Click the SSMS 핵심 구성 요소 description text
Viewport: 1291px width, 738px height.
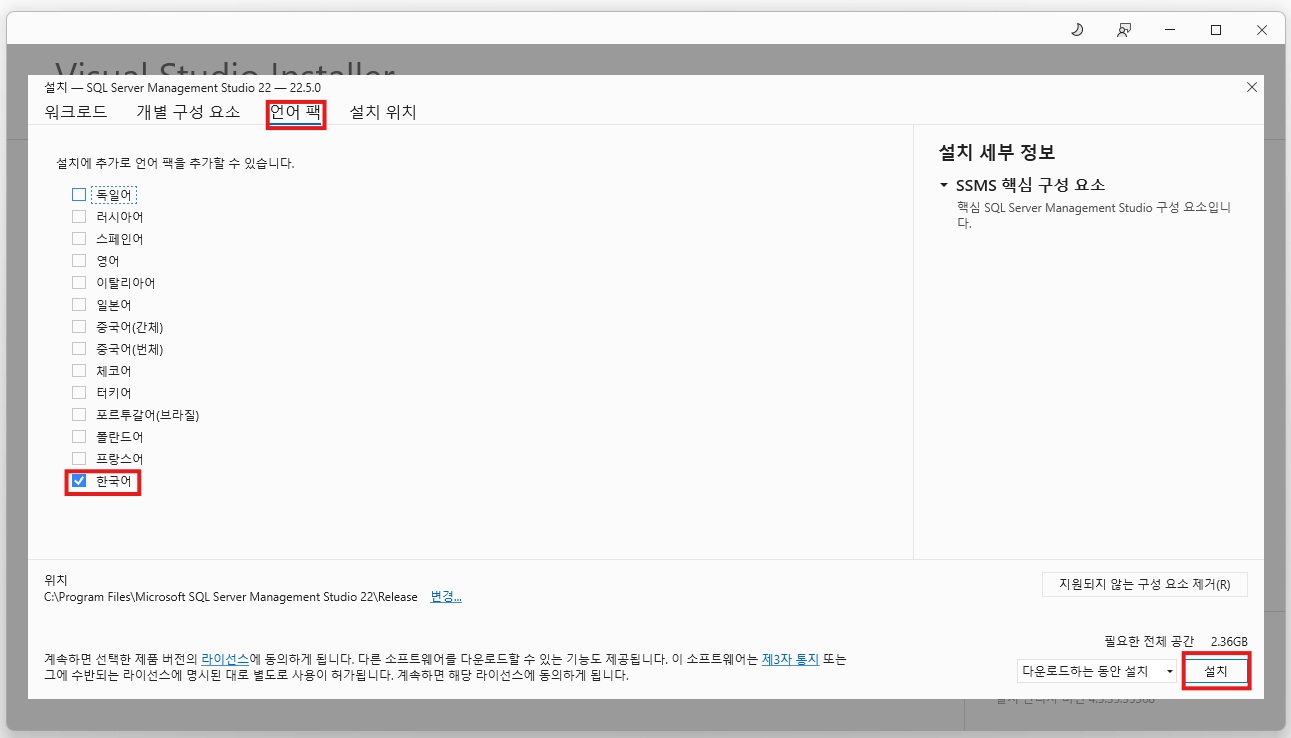(x=1094, y=215)
